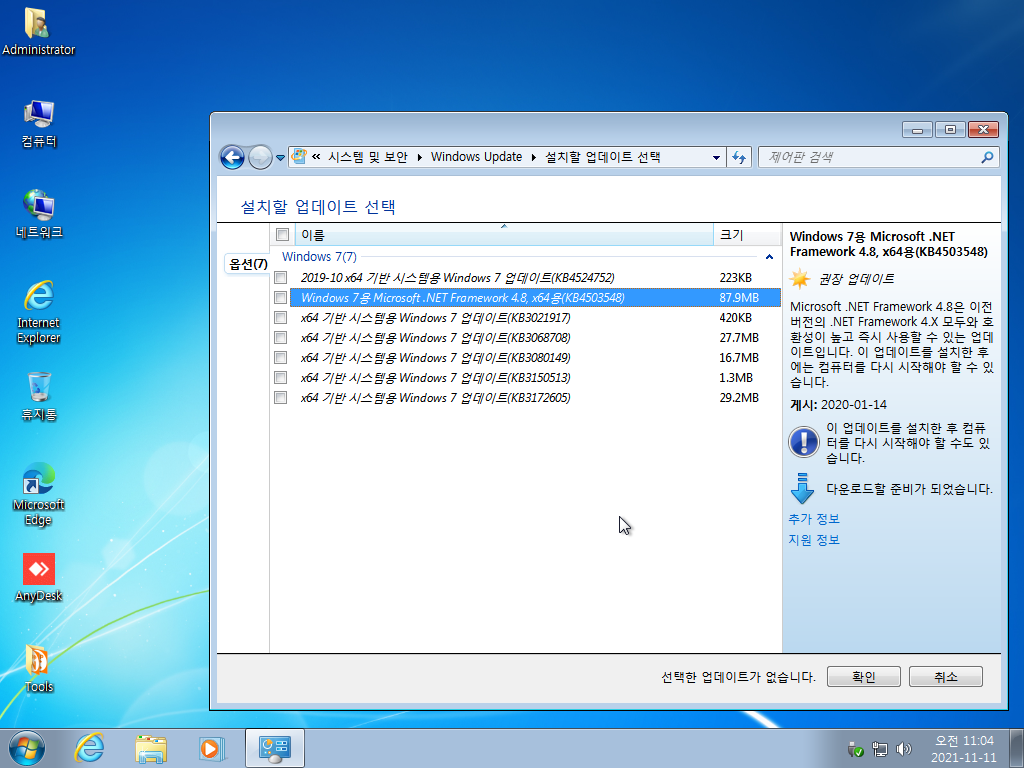This screenshot has height=768, width=1024.
Task: Select the KB3068708 update row name
Action: click(x=436, y=338)
